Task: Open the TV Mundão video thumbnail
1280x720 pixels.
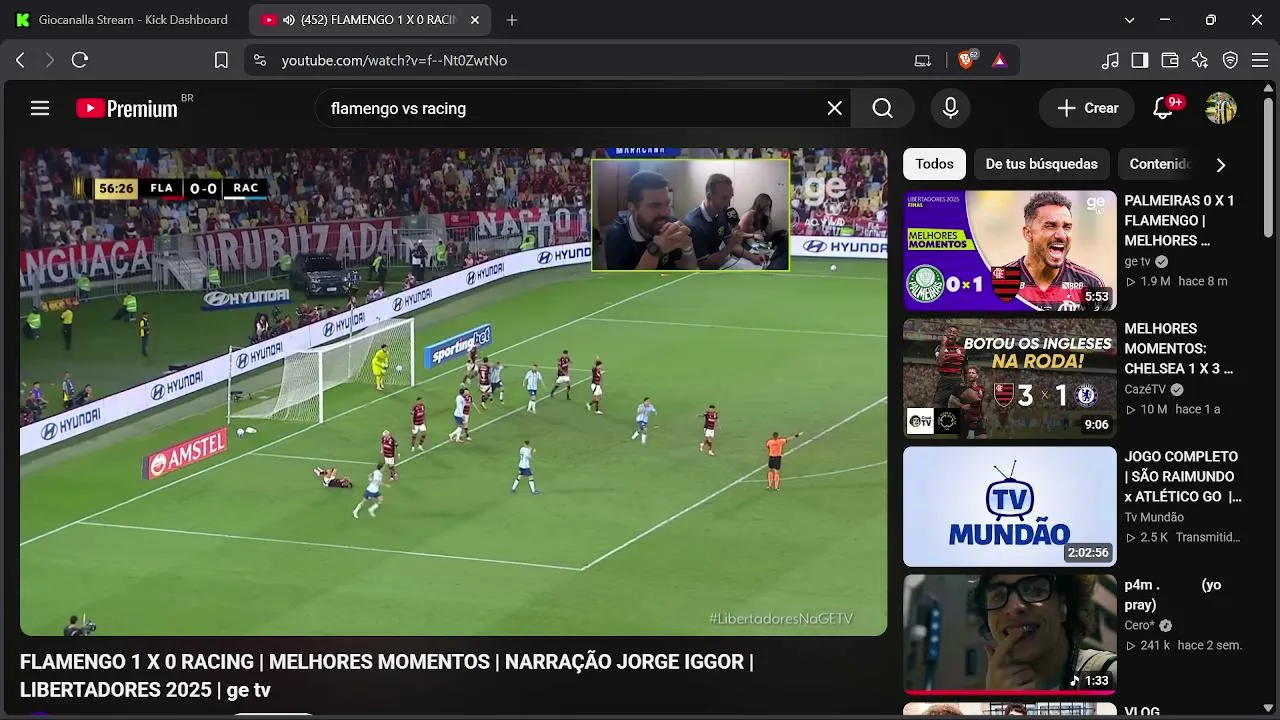Action: [1010, 507]
